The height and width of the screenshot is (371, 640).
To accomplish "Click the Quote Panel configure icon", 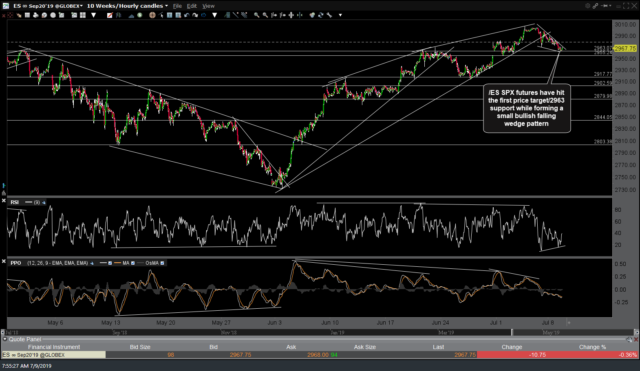I will (629, 340).
